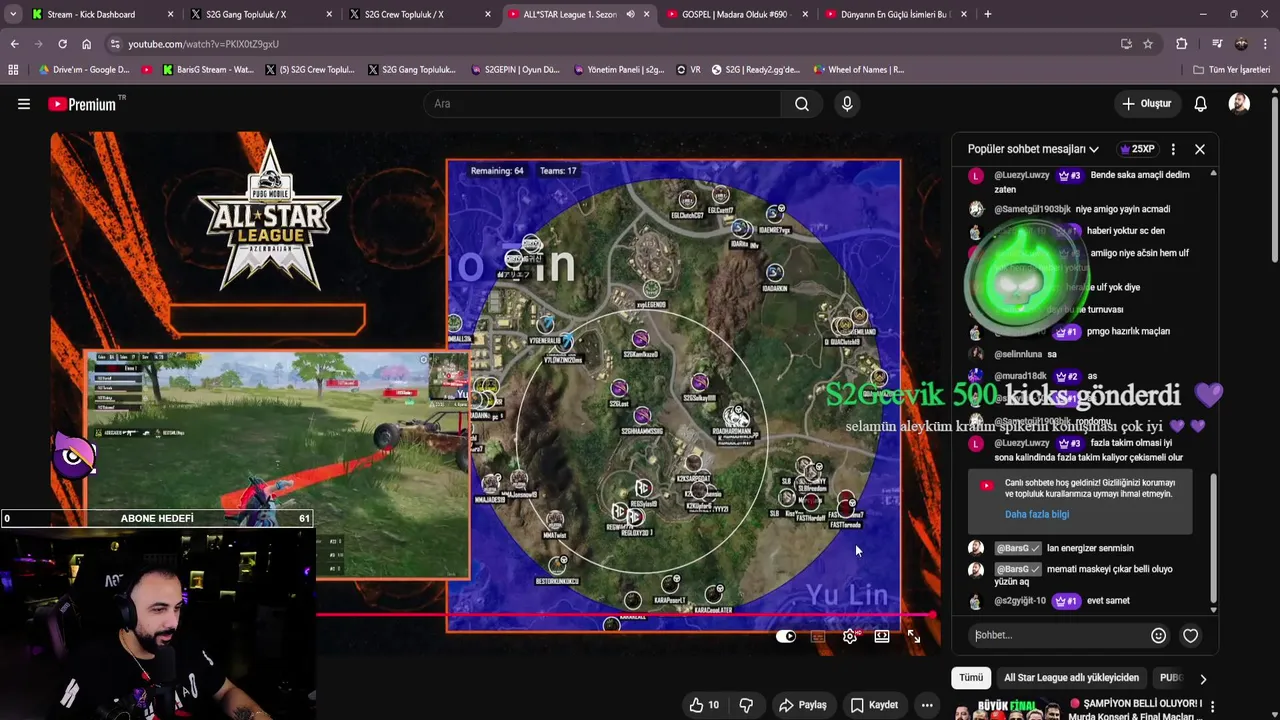Select the Tümü filter chip

(x=971, y=677)
